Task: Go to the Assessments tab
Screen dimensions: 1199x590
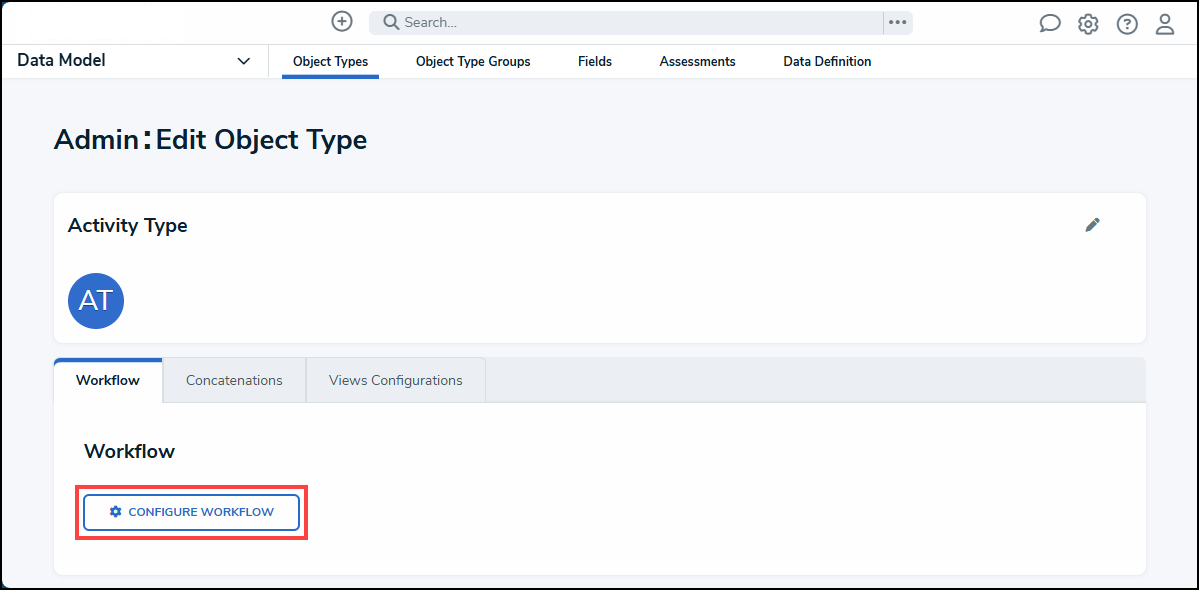Action: click(x=697, y=61)
